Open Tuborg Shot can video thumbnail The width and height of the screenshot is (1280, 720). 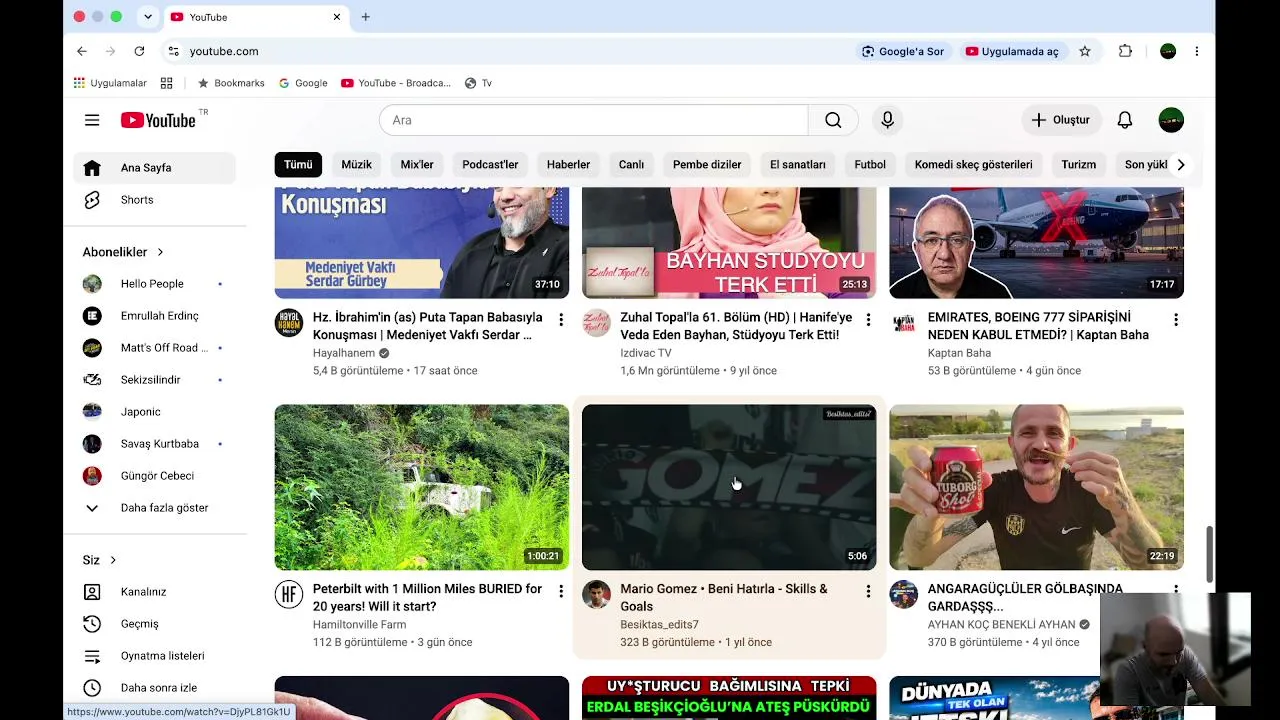point(1036,487)
